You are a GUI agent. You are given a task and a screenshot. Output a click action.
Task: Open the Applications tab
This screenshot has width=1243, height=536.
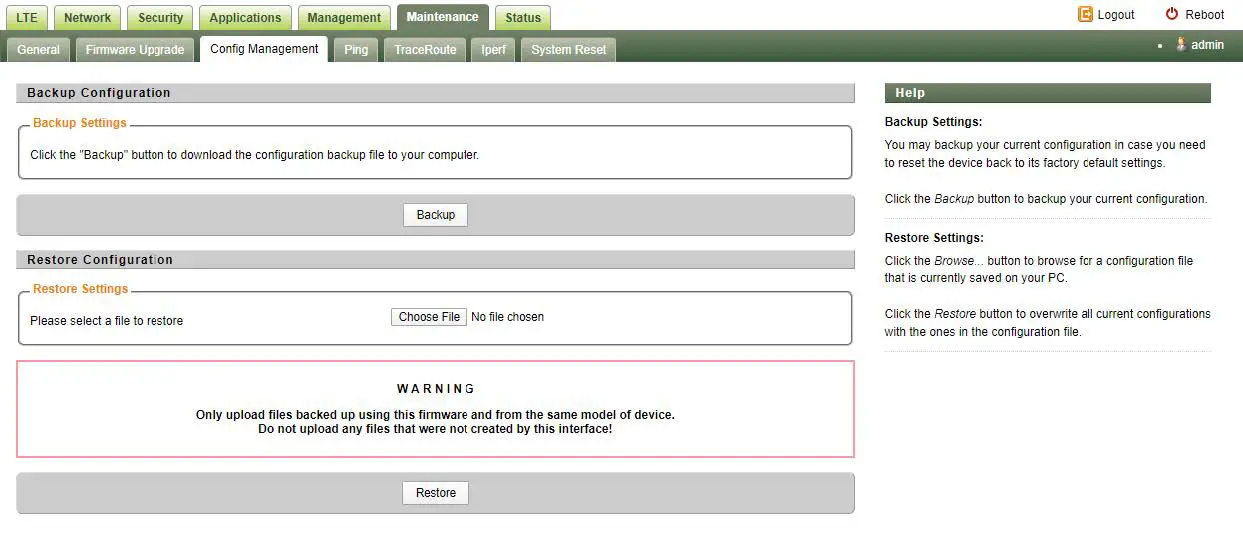[245, 17]
